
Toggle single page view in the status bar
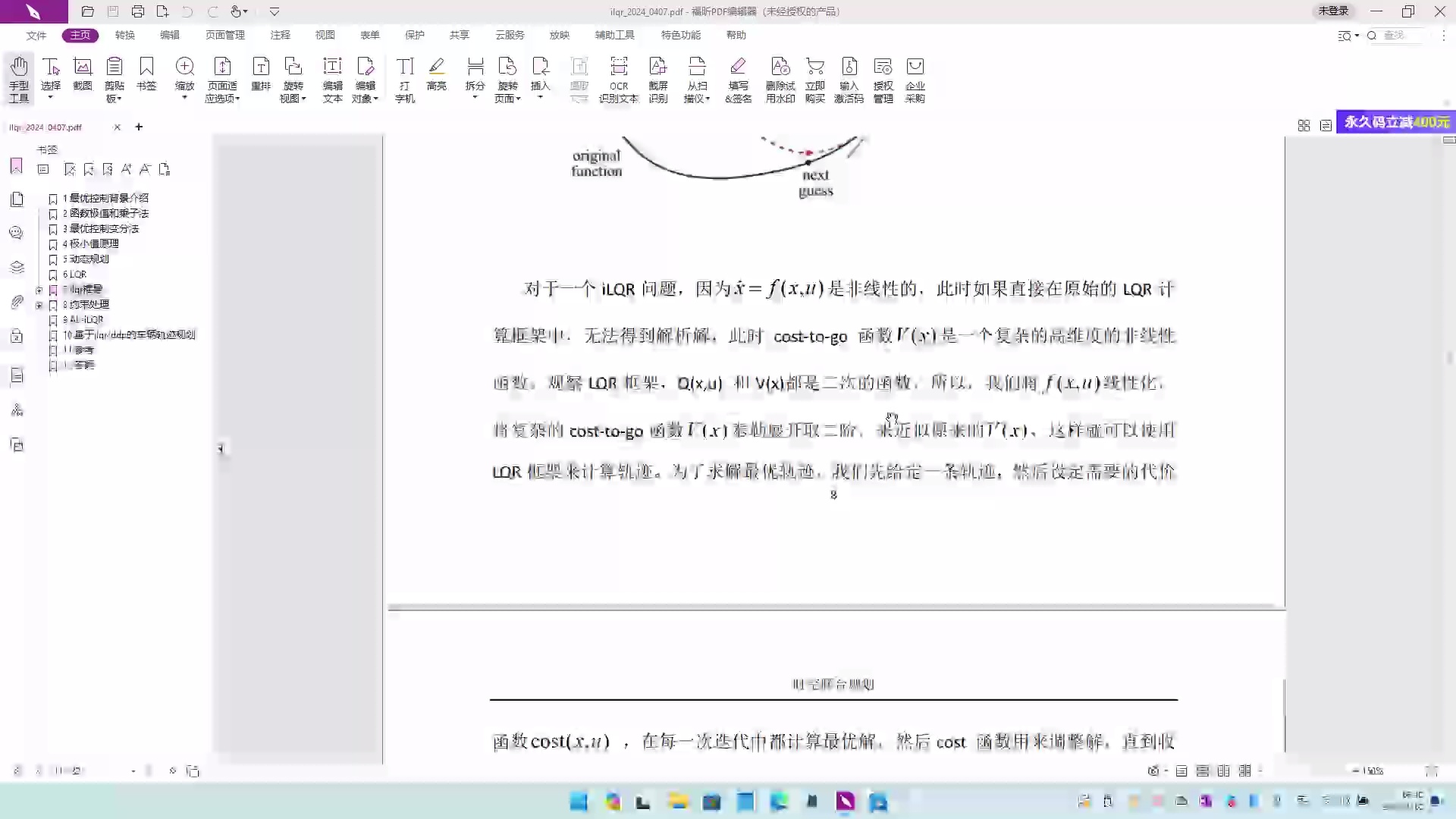click(x=1181, y=770)
